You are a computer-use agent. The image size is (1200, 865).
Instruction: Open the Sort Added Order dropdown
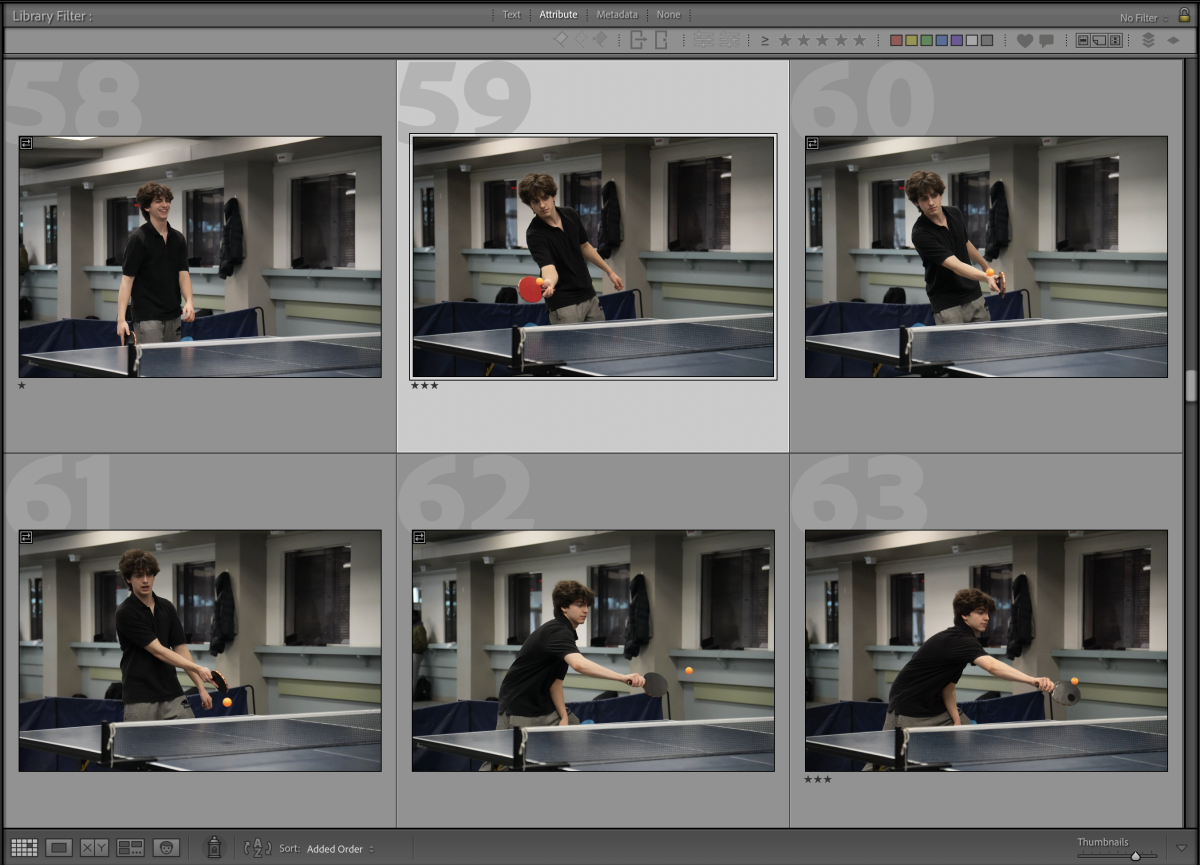[x=340, y=849]
